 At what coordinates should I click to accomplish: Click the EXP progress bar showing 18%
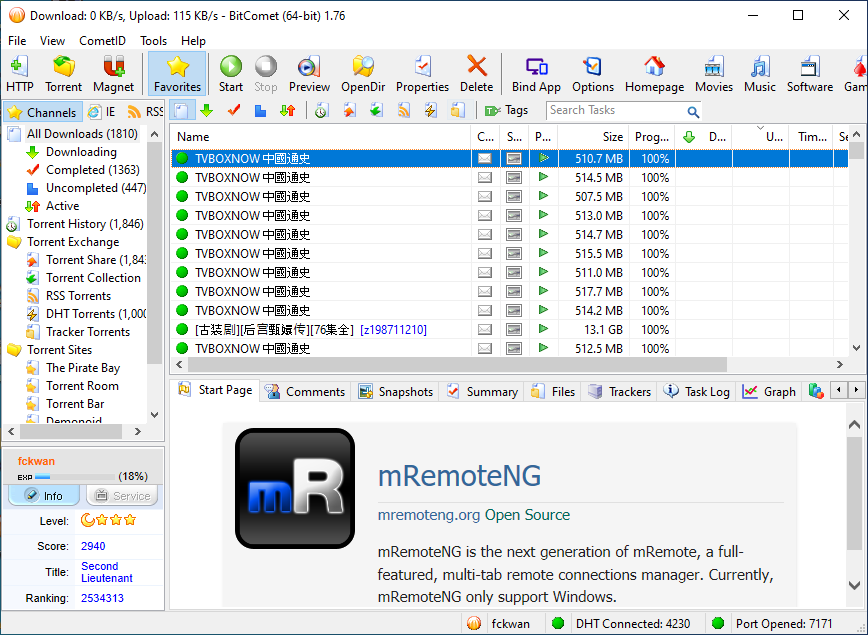75,477
